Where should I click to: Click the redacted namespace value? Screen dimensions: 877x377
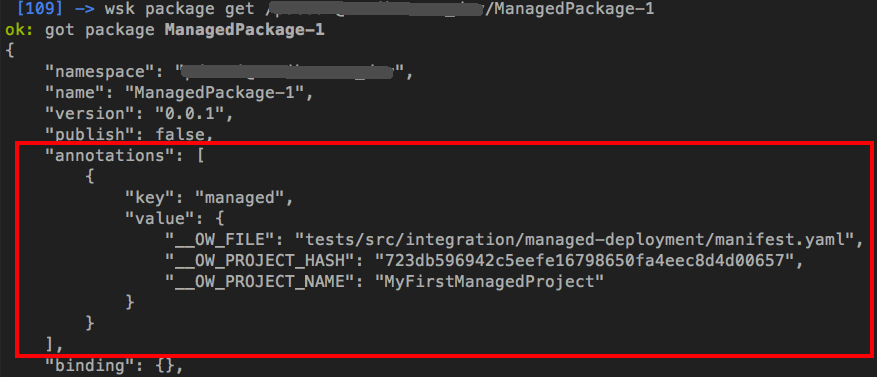click(x=293, y=72)
